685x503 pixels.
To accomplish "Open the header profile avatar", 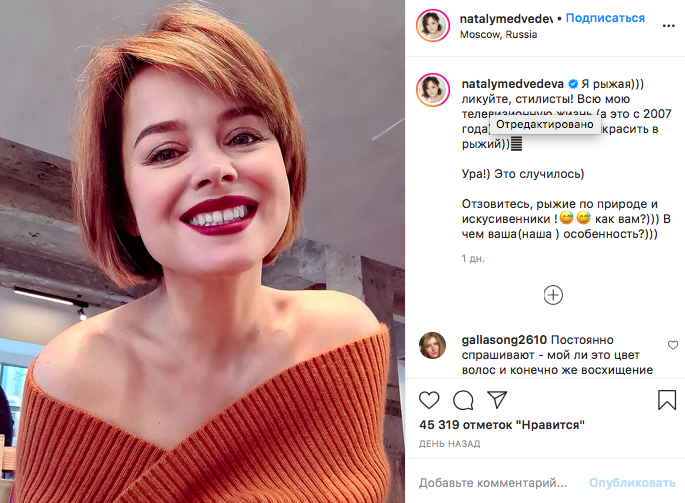I will (433, 27).
